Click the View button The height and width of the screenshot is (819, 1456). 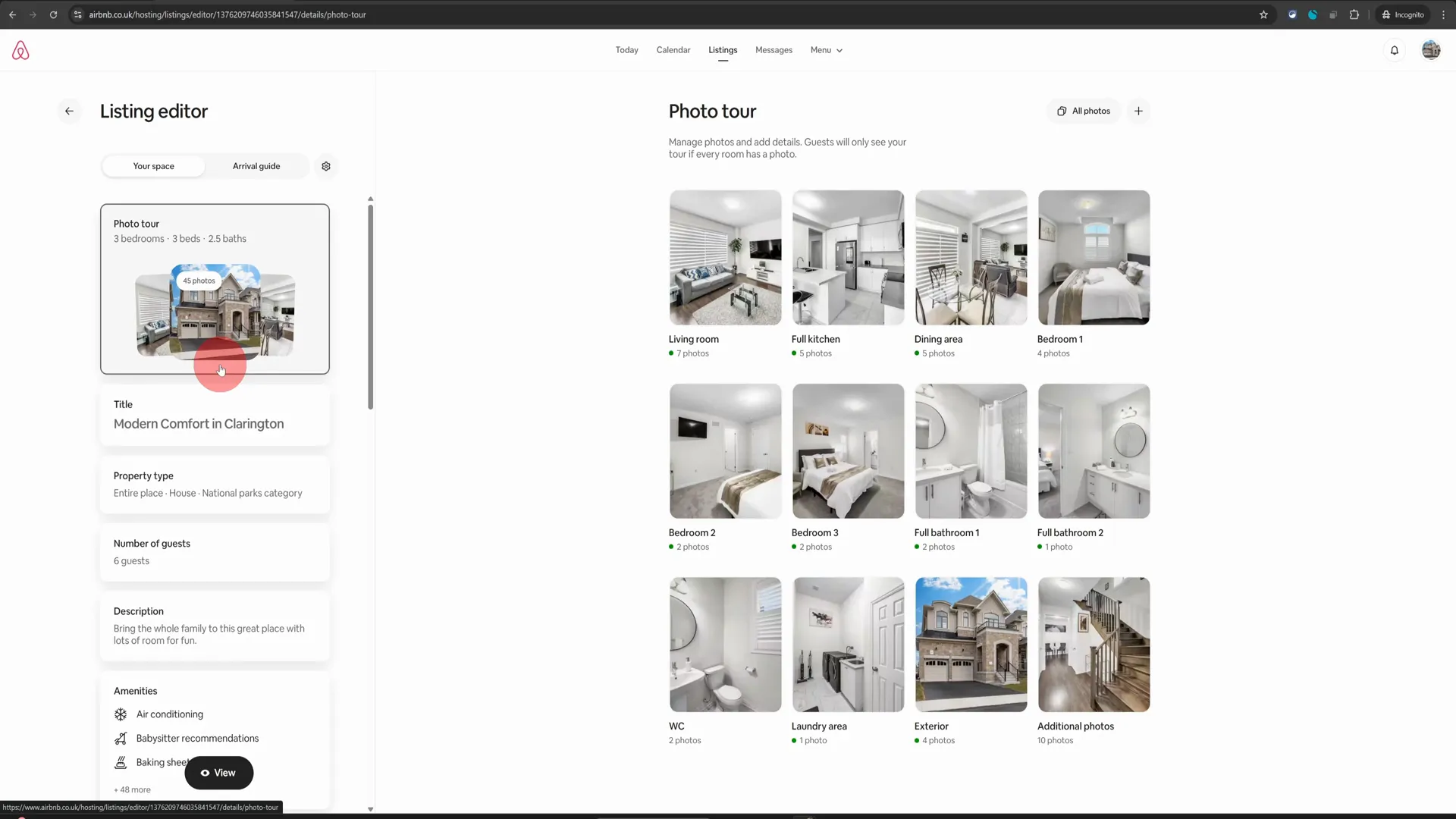(219, 773)
